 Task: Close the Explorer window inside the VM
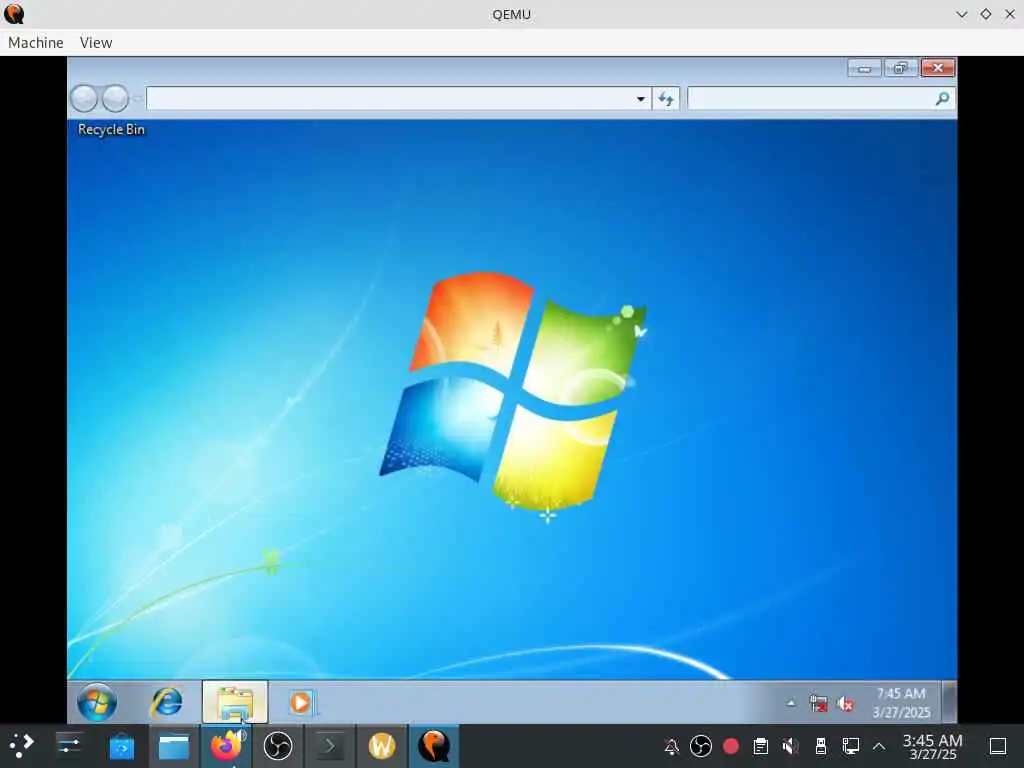(x=938, y=68)
